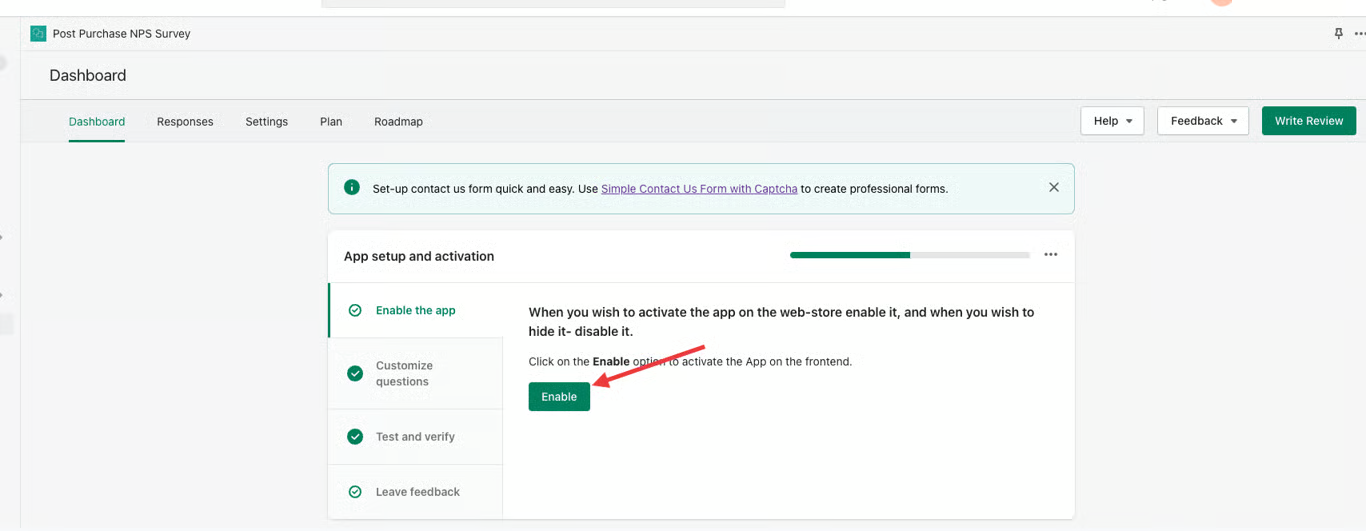Click the green Enable button
This screenshot has width=1366, height=531.
(559, 396)
